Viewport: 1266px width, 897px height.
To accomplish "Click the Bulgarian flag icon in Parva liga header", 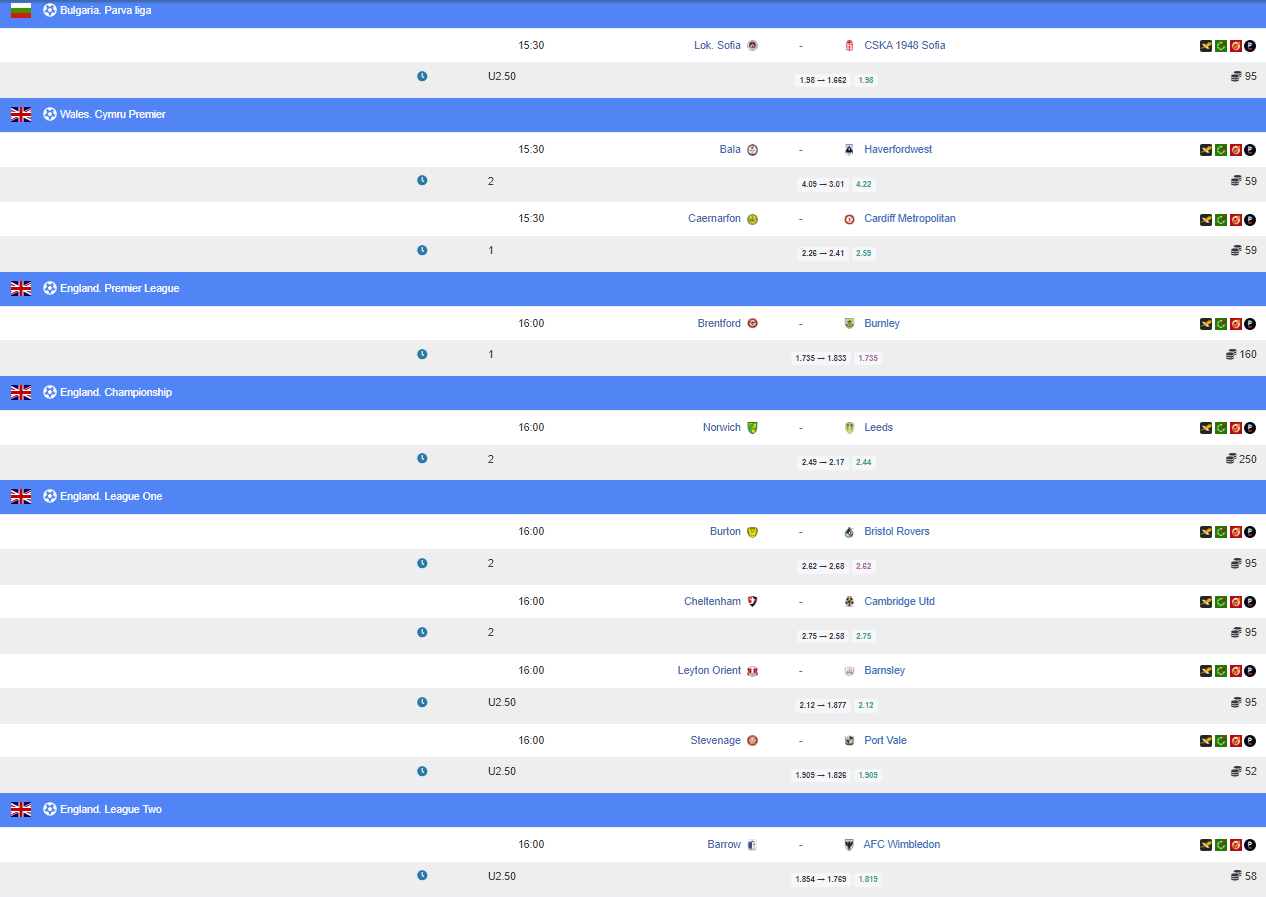I will [21, 10].
